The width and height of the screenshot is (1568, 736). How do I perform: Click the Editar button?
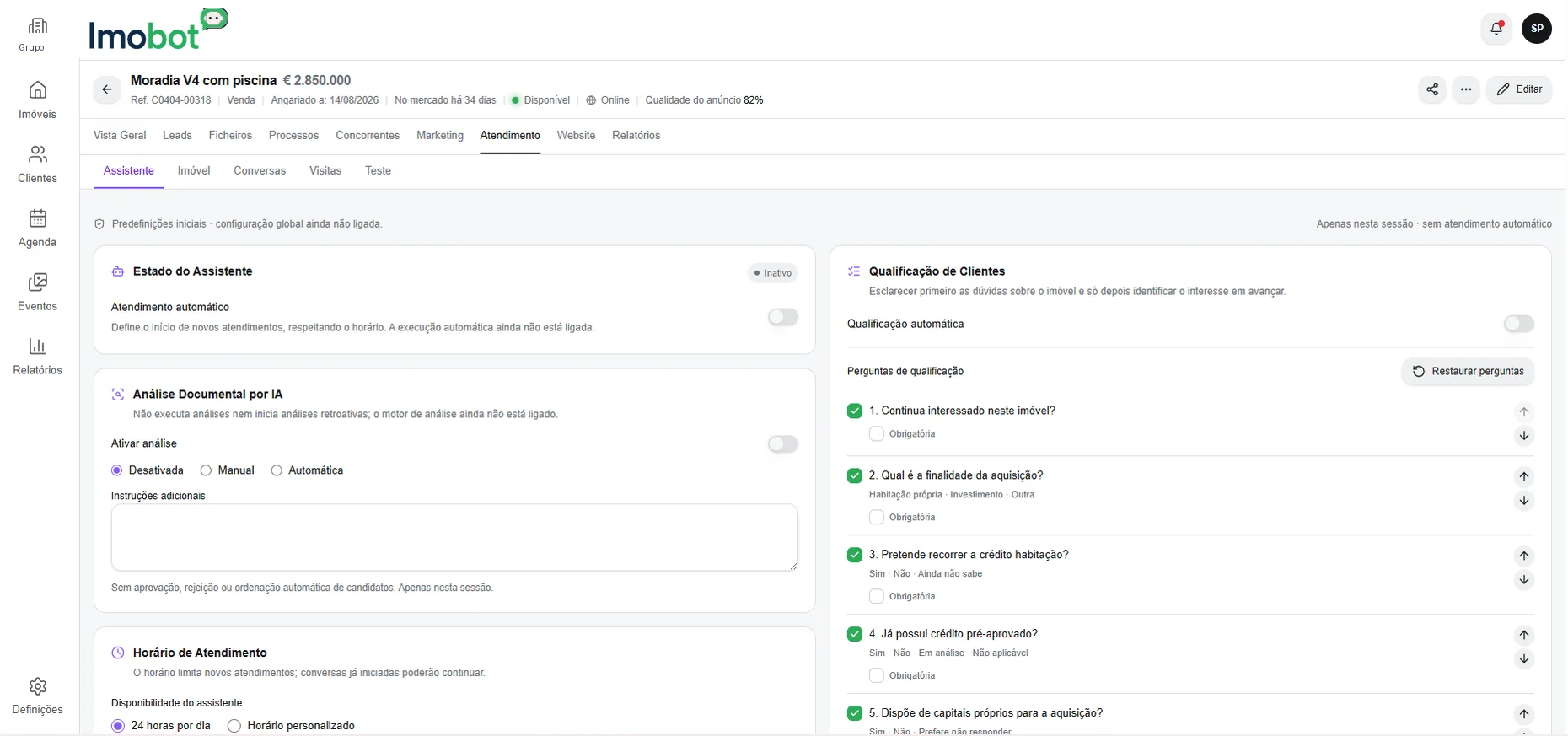(1519, 89)
